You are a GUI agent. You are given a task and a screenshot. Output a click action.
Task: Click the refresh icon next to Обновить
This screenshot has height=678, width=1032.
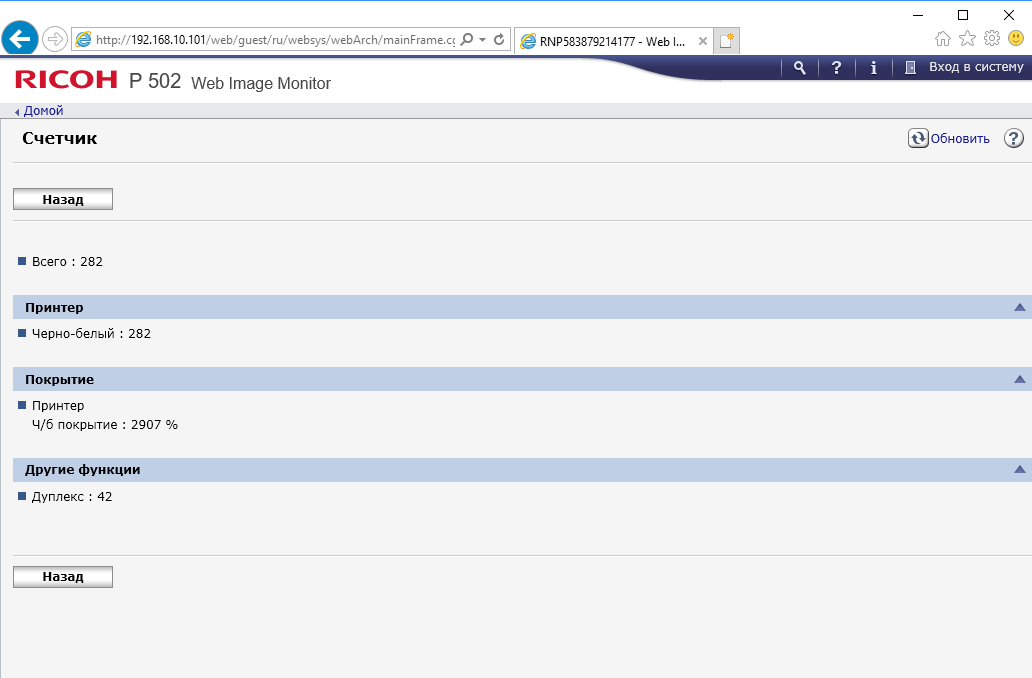pos(918,138)
